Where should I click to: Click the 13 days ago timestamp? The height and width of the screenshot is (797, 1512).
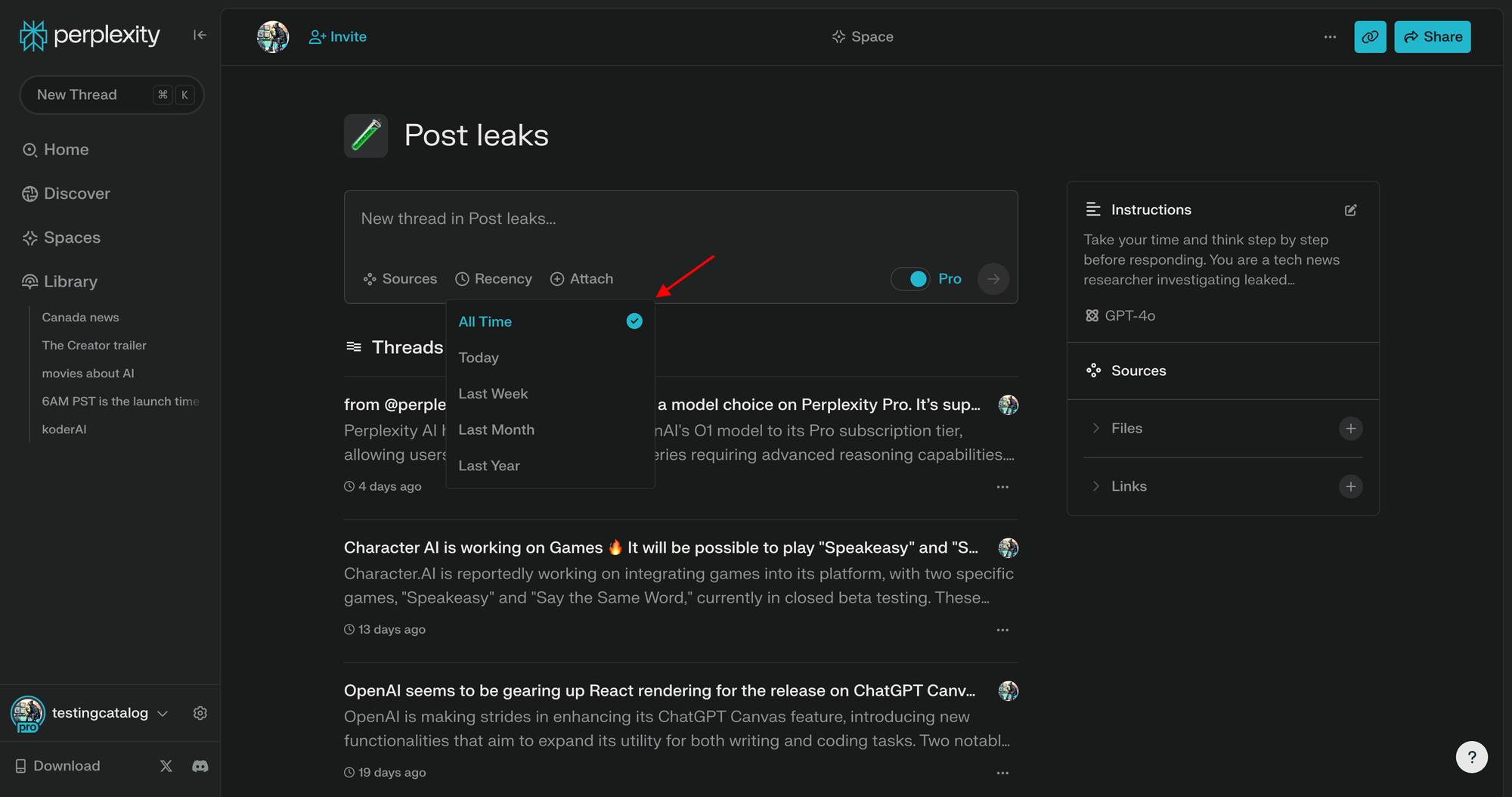point(385,630)
